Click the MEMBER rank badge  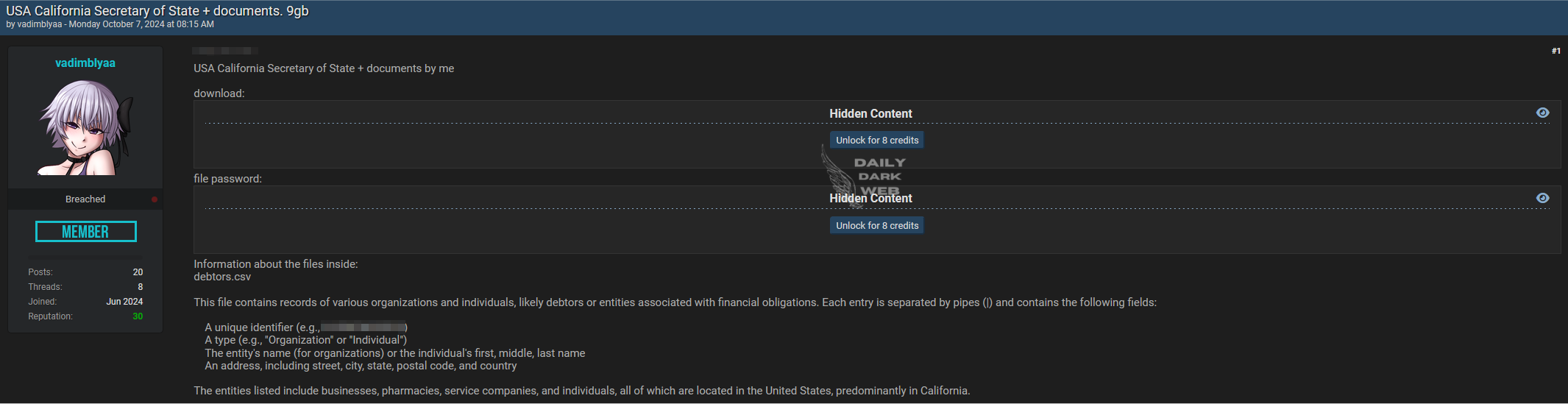85,232
